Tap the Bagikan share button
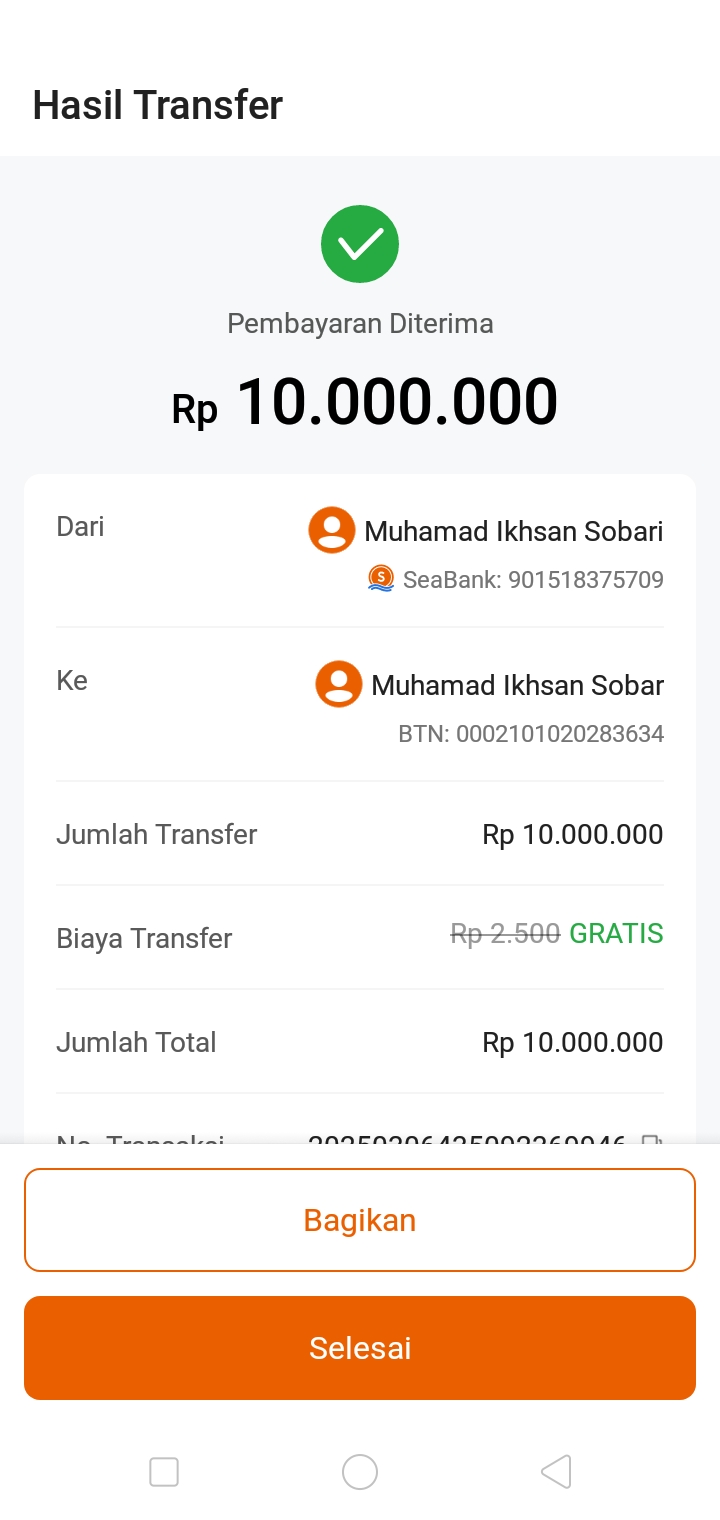 tap(360, 1220)
